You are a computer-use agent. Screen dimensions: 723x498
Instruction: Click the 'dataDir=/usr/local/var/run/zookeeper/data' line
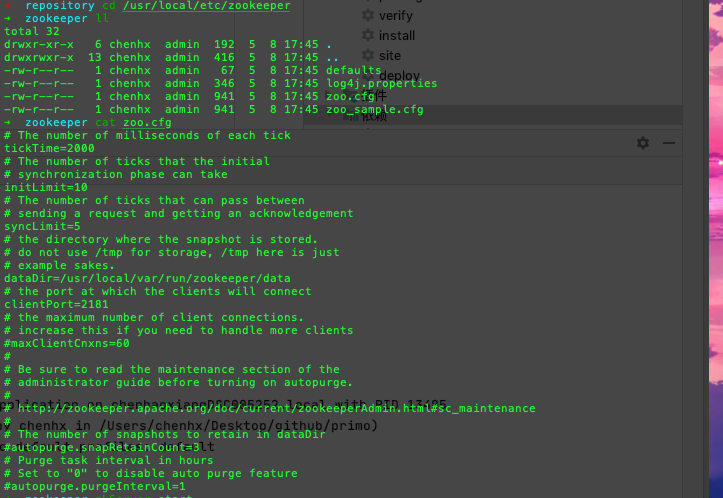[147, 279]
